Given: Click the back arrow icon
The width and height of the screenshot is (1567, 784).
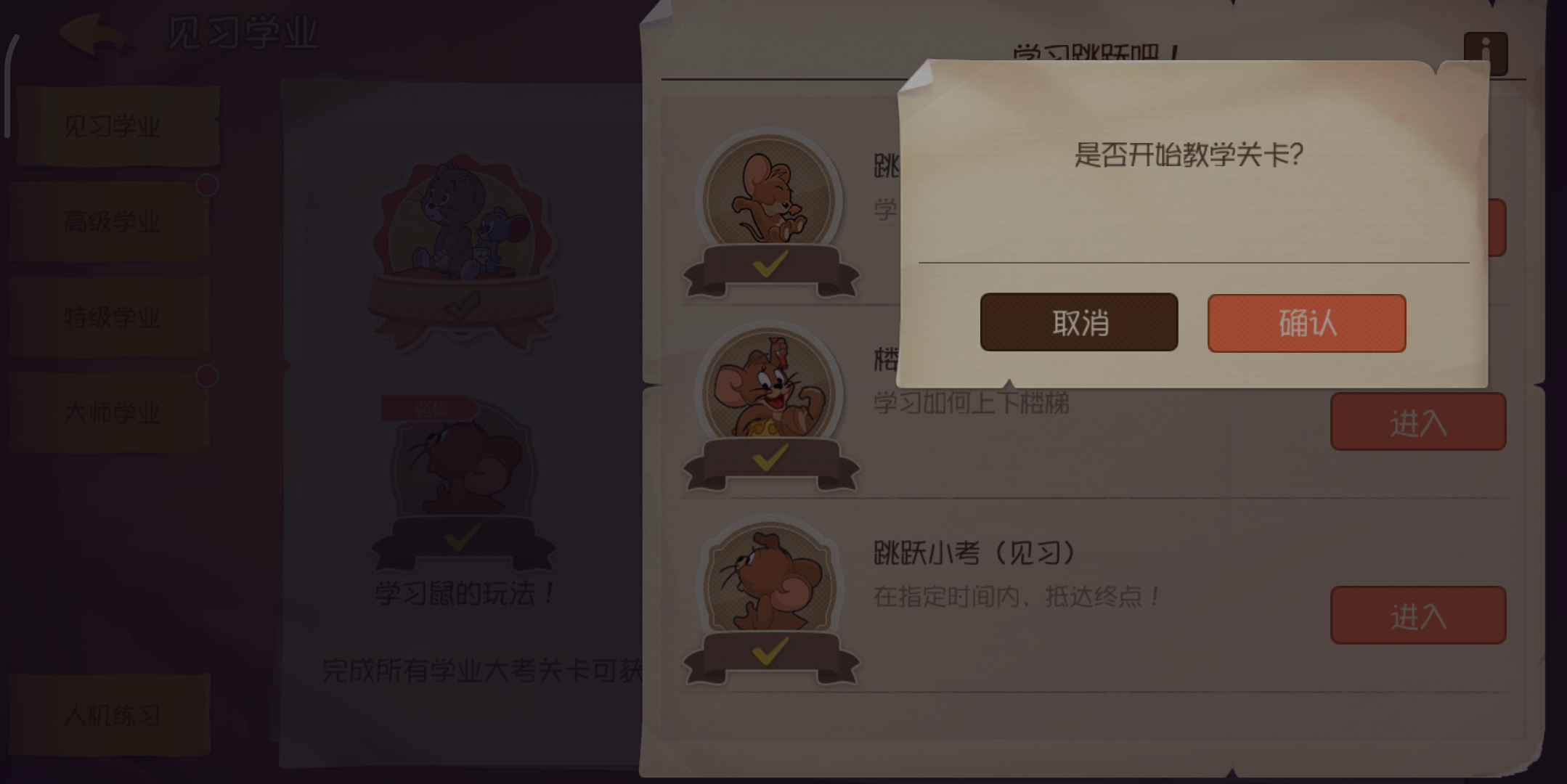Looking at the screenshot, I should click(96, 35).
